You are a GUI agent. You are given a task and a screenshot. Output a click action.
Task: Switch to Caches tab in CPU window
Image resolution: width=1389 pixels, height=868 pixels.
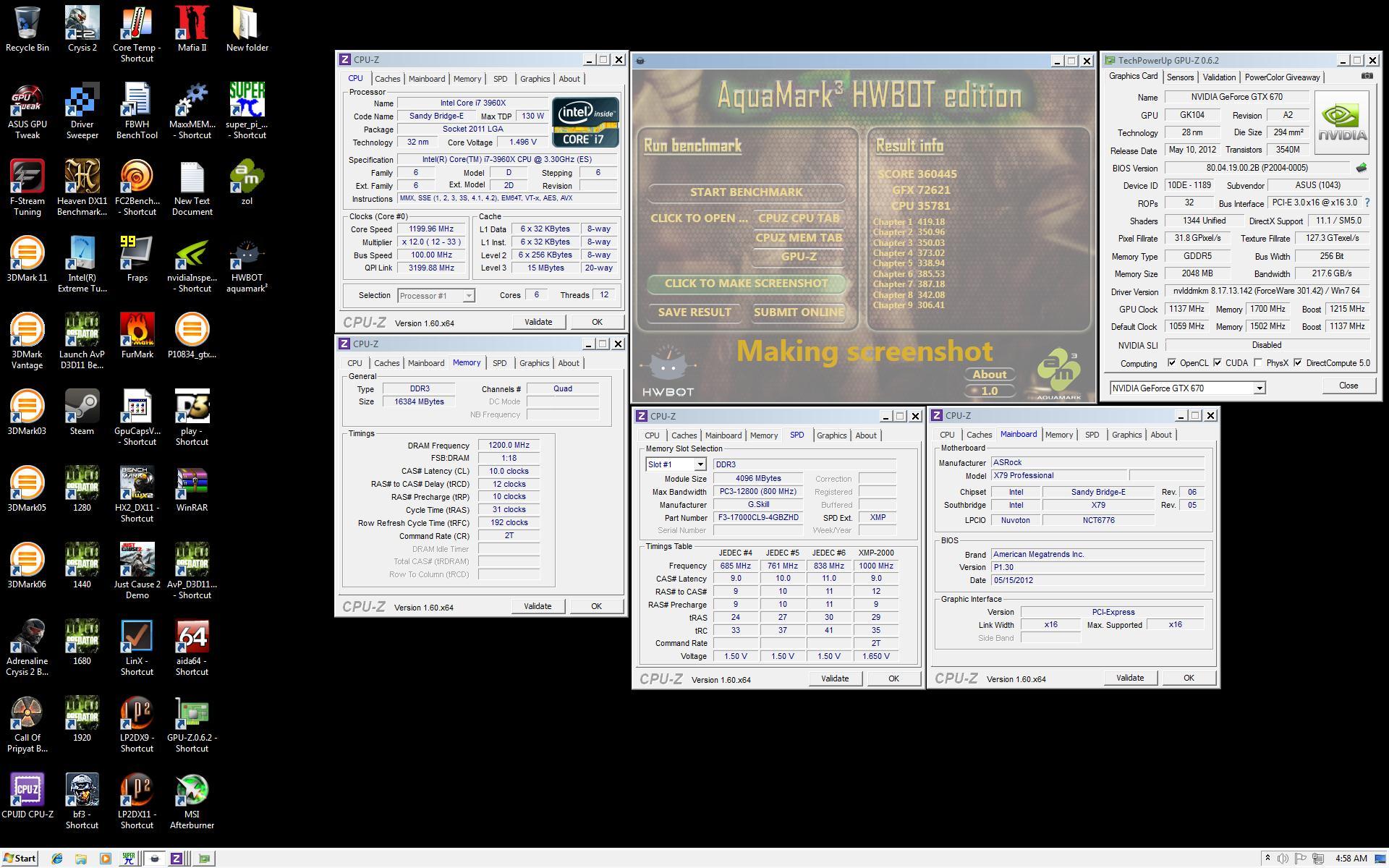click(387, 79)
